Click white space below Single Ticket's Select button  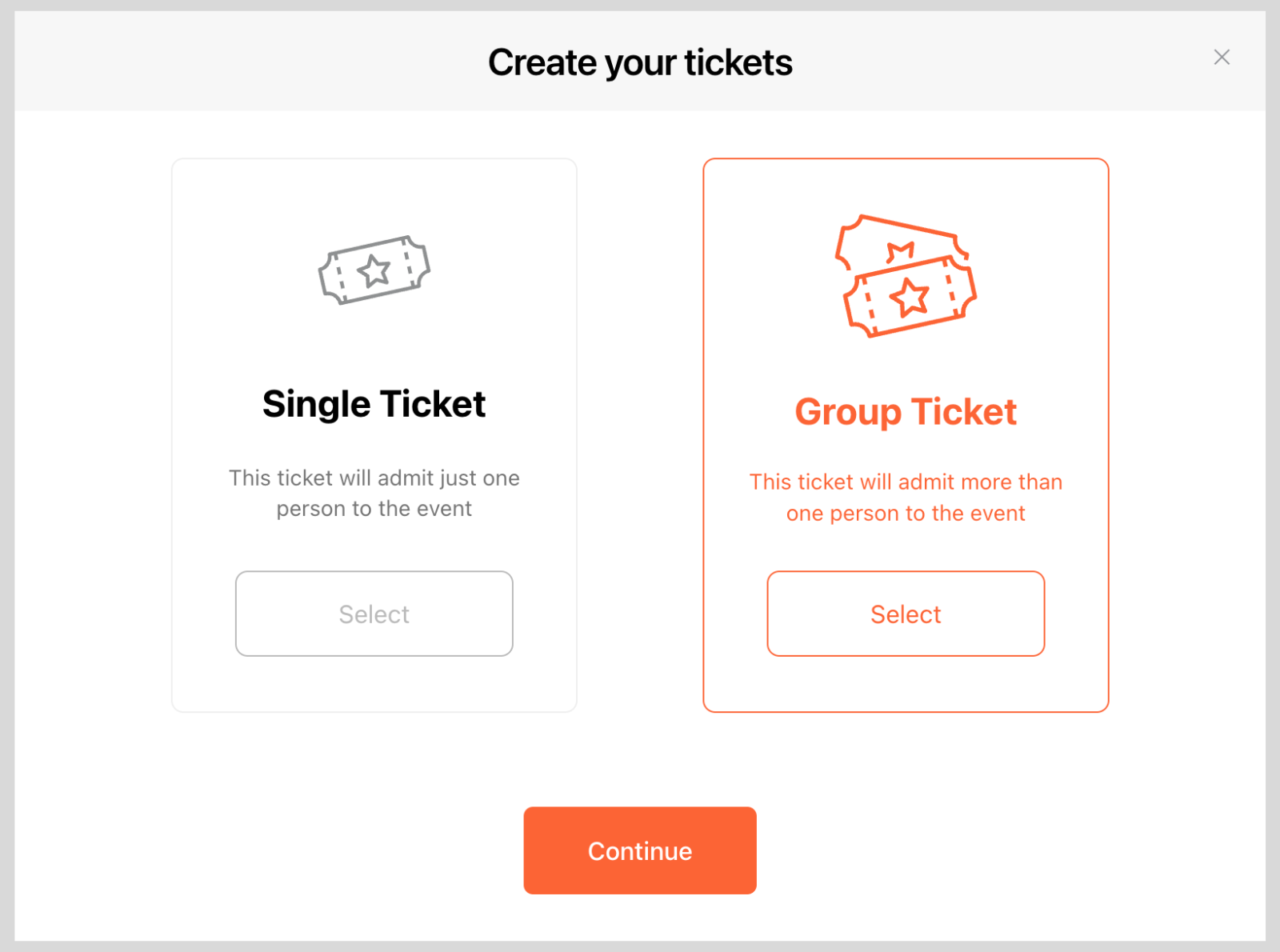[374, 684]
